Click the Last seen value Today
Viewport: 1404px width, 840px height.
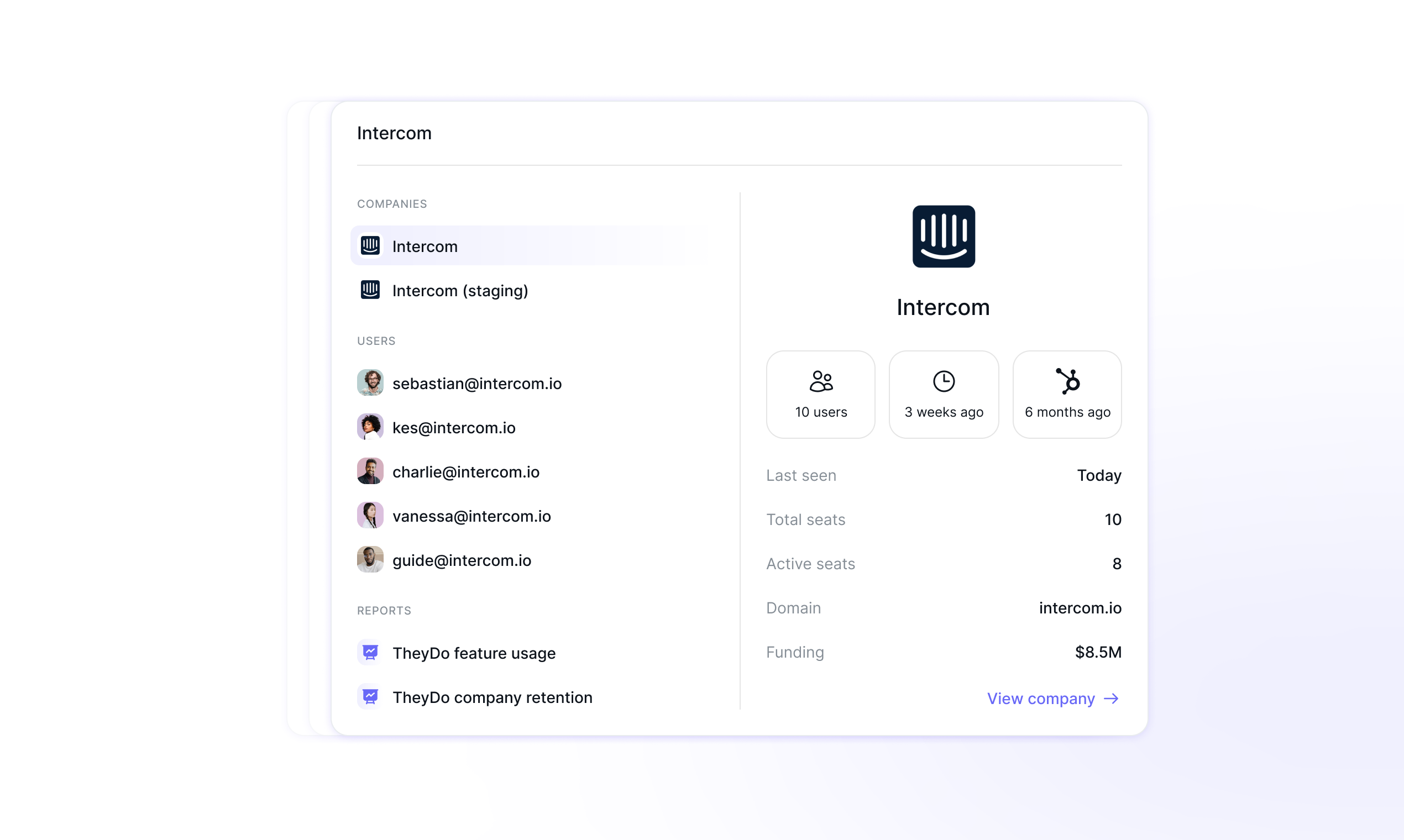(1099, 475)
